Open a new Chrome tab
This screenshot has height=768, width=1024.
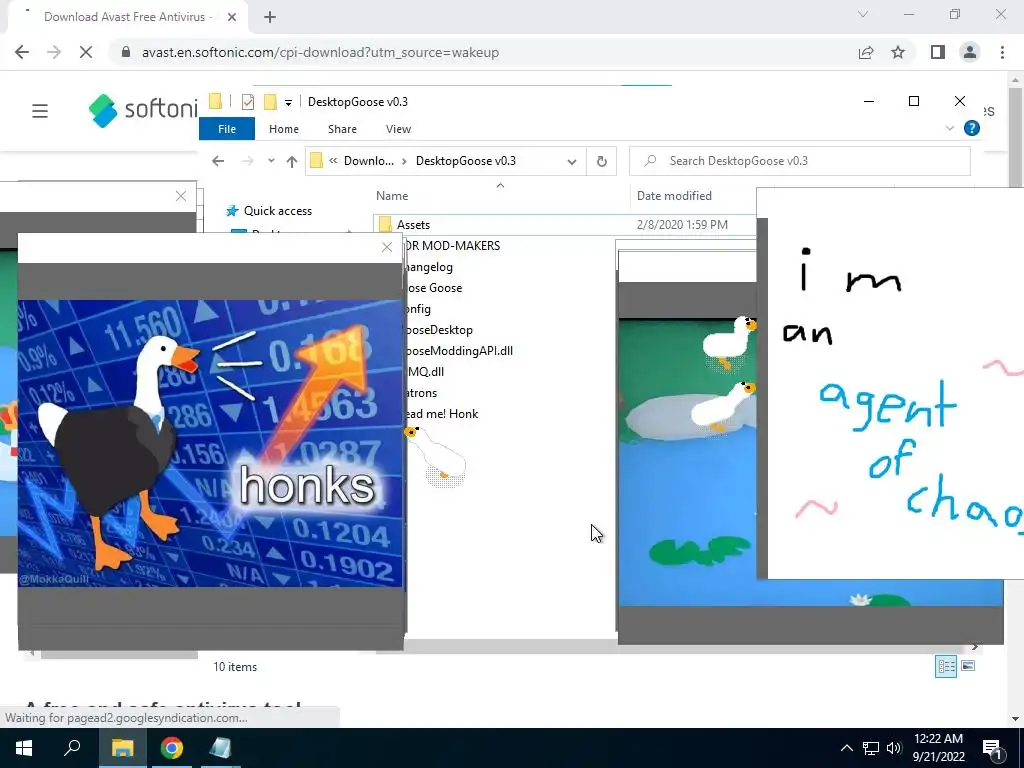point(270,17)
